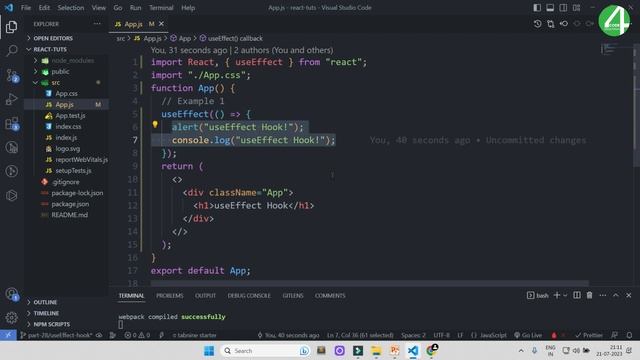640x360 pixels.
Task: Open the Selection menu
Action: point(71,8)
